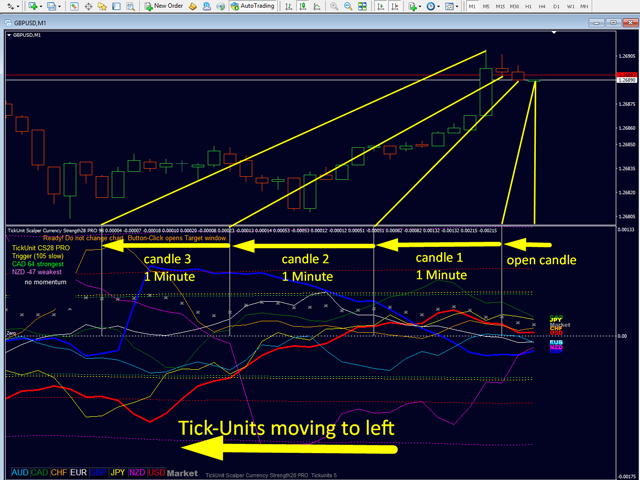Open the Strategy Tester magnifier icon
This screenshot has width=640, height=480.
pos(130,6)
